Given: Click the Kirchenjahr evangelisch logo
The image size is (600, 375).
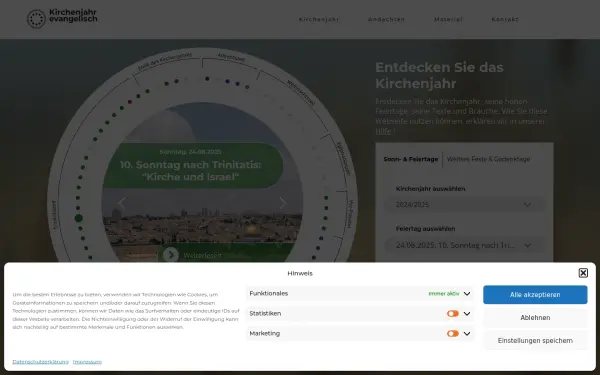Looking at the screenshot, I should pyautogui.click(x=62, y=18).
